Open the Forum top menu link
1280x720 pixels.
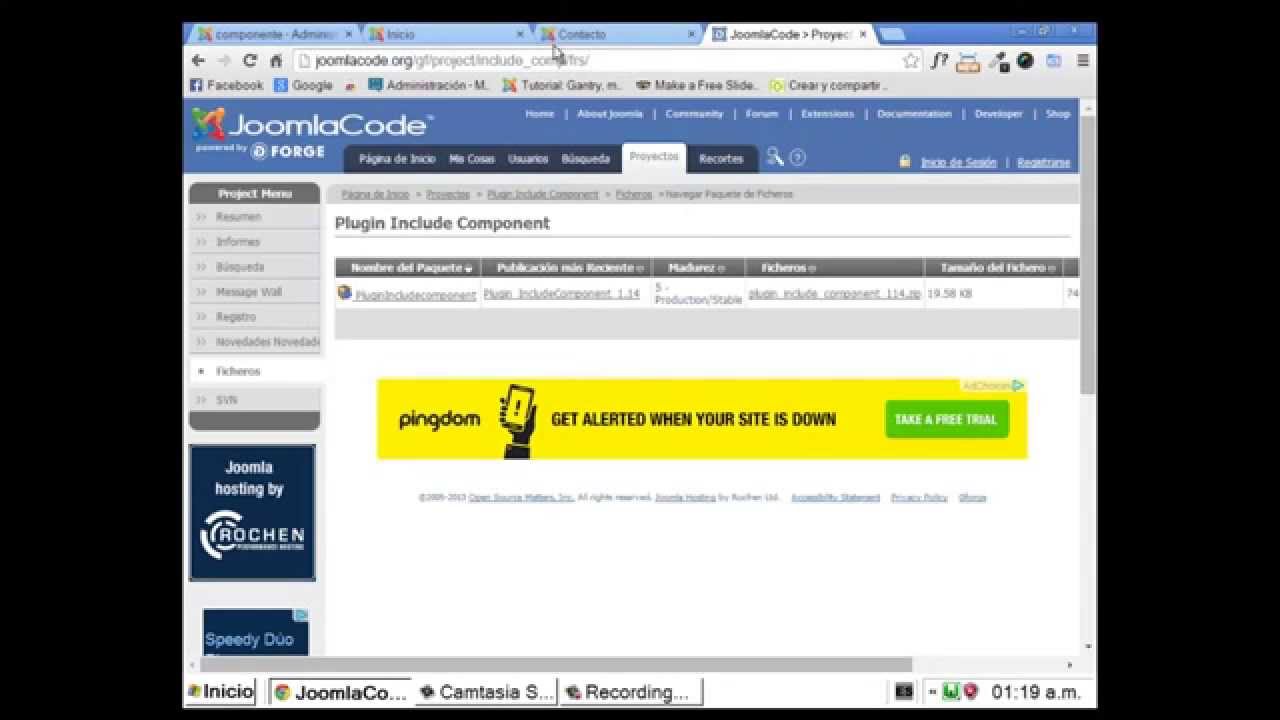coord(761,114)
